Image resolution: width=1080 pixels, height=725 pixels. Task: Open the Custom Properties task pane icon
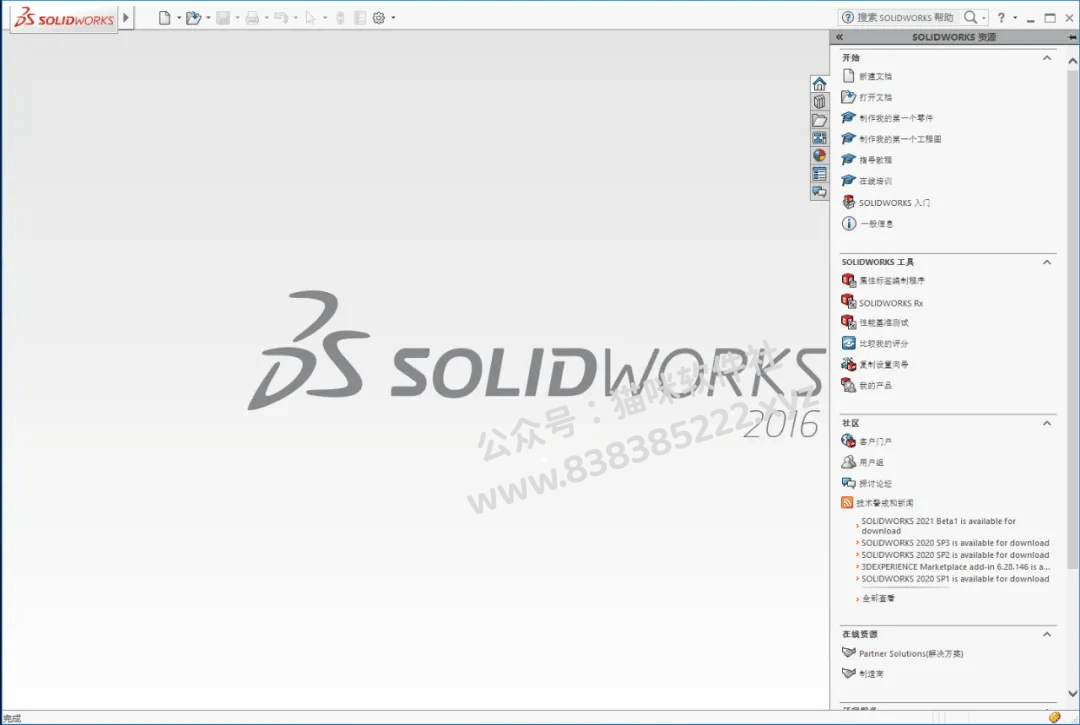(819, 174)
